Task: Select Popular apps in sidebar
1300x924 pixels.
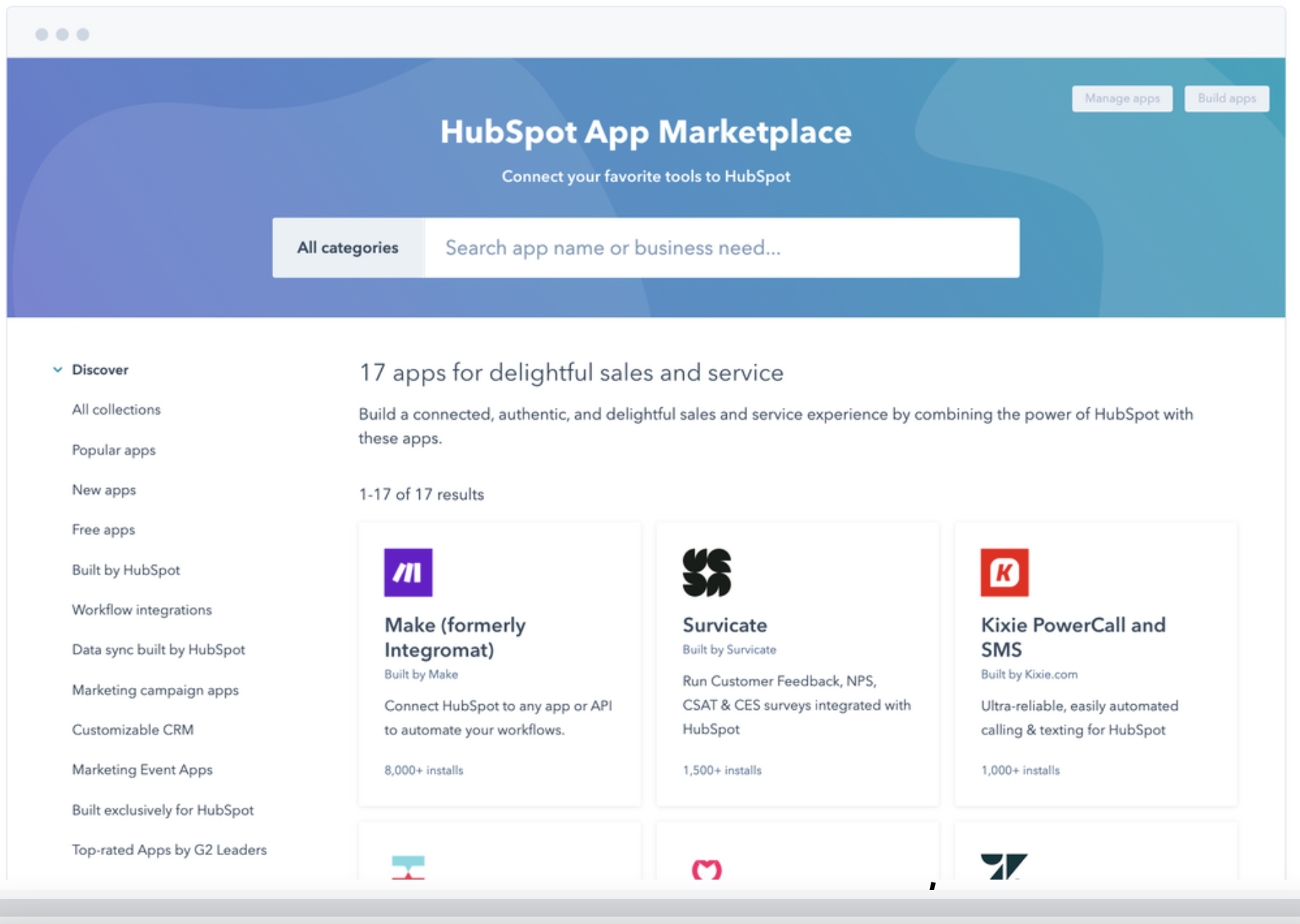Action: (113, 450)
